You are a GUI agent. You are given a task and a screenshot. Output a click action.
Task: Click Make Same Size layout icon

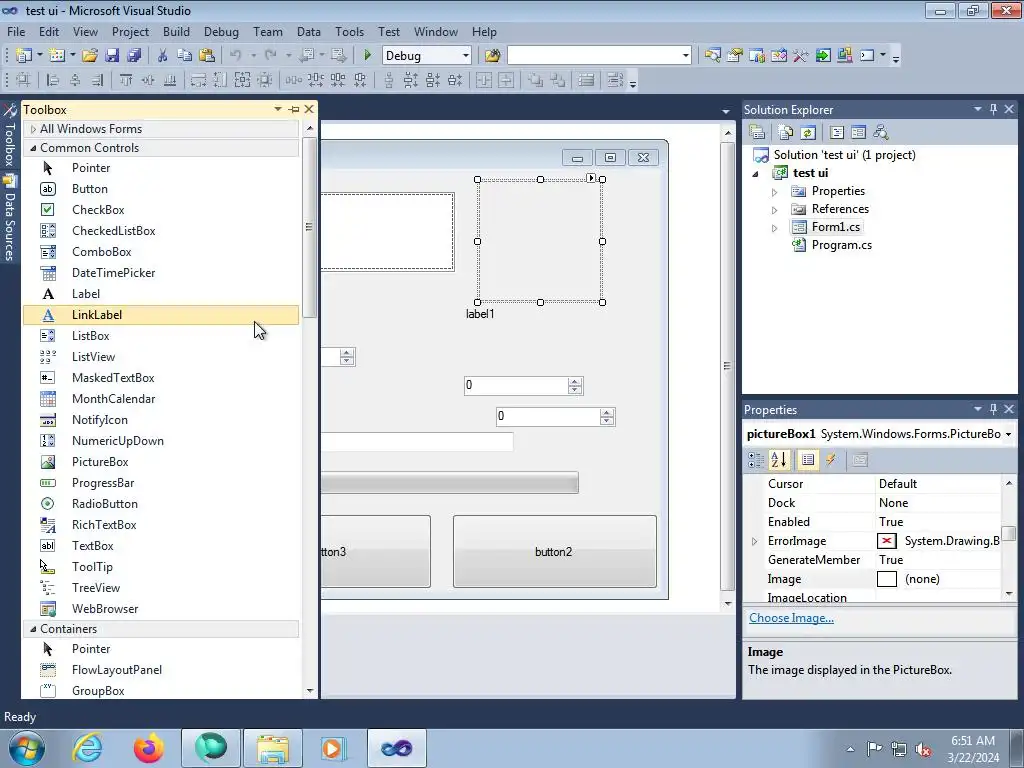pyautogui.click(x=242, y=80)
